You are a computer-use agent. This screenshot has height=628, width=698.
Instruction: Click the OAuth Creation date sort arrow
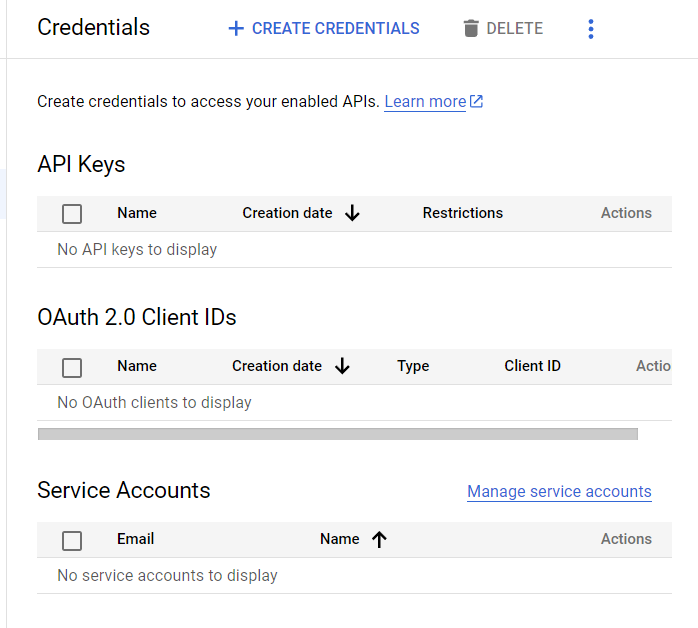click(x=342, y=366)
